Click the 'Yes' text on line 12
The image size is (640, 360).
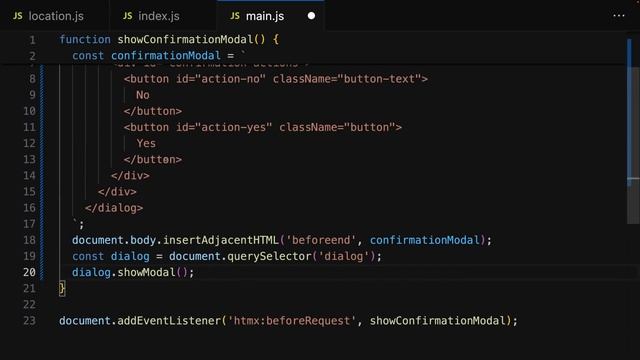[x=146, y=143]
